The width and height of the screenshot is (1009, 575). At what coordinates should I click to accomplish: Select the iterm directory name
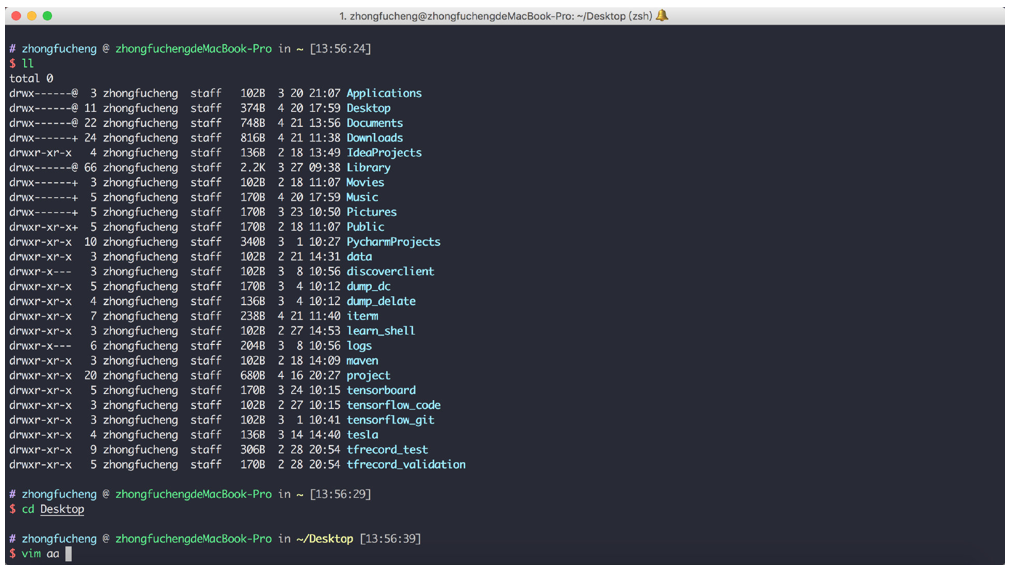coord(362,316)
